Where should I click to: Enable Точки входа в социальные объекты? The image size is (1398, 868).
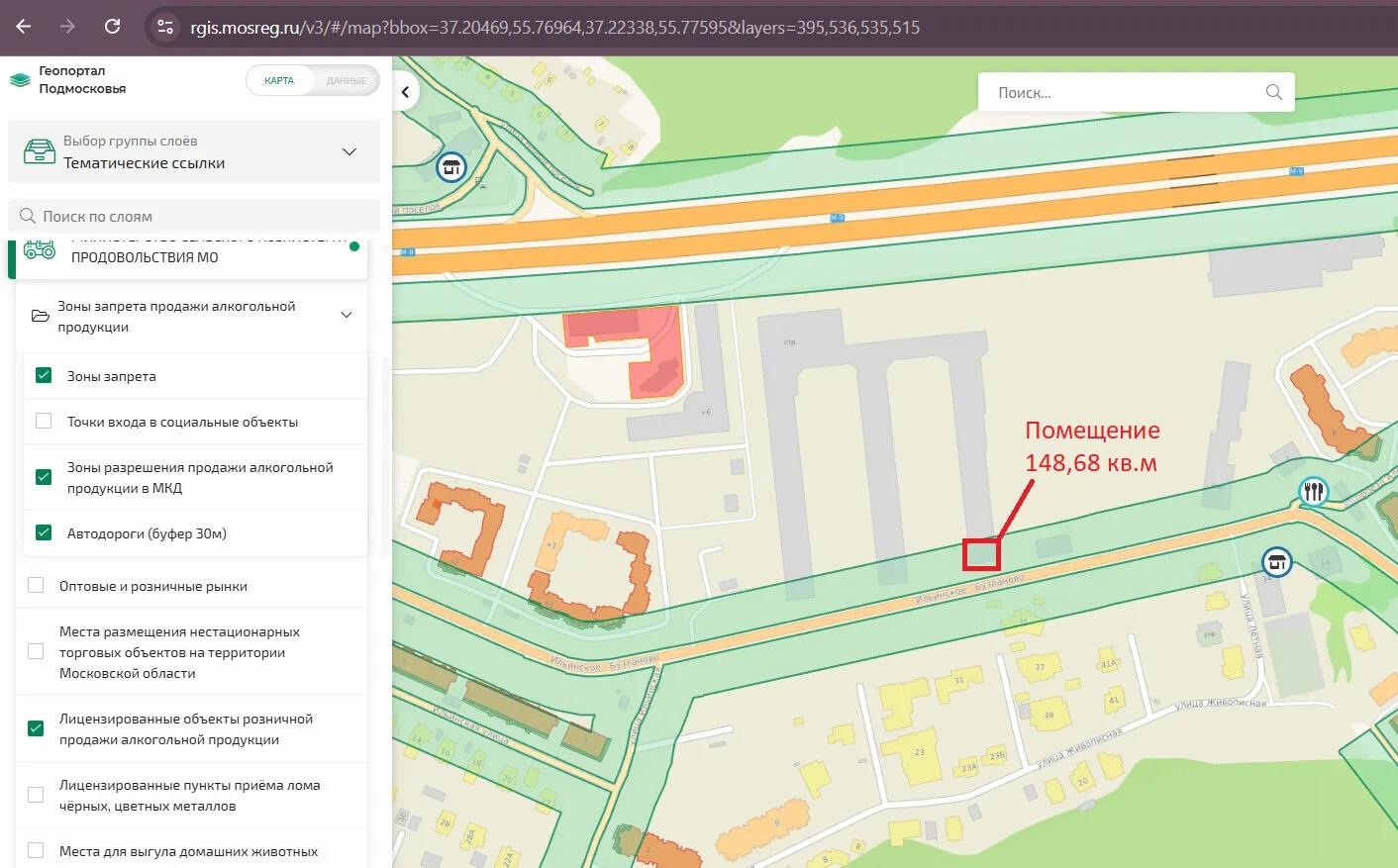[44, 422]
